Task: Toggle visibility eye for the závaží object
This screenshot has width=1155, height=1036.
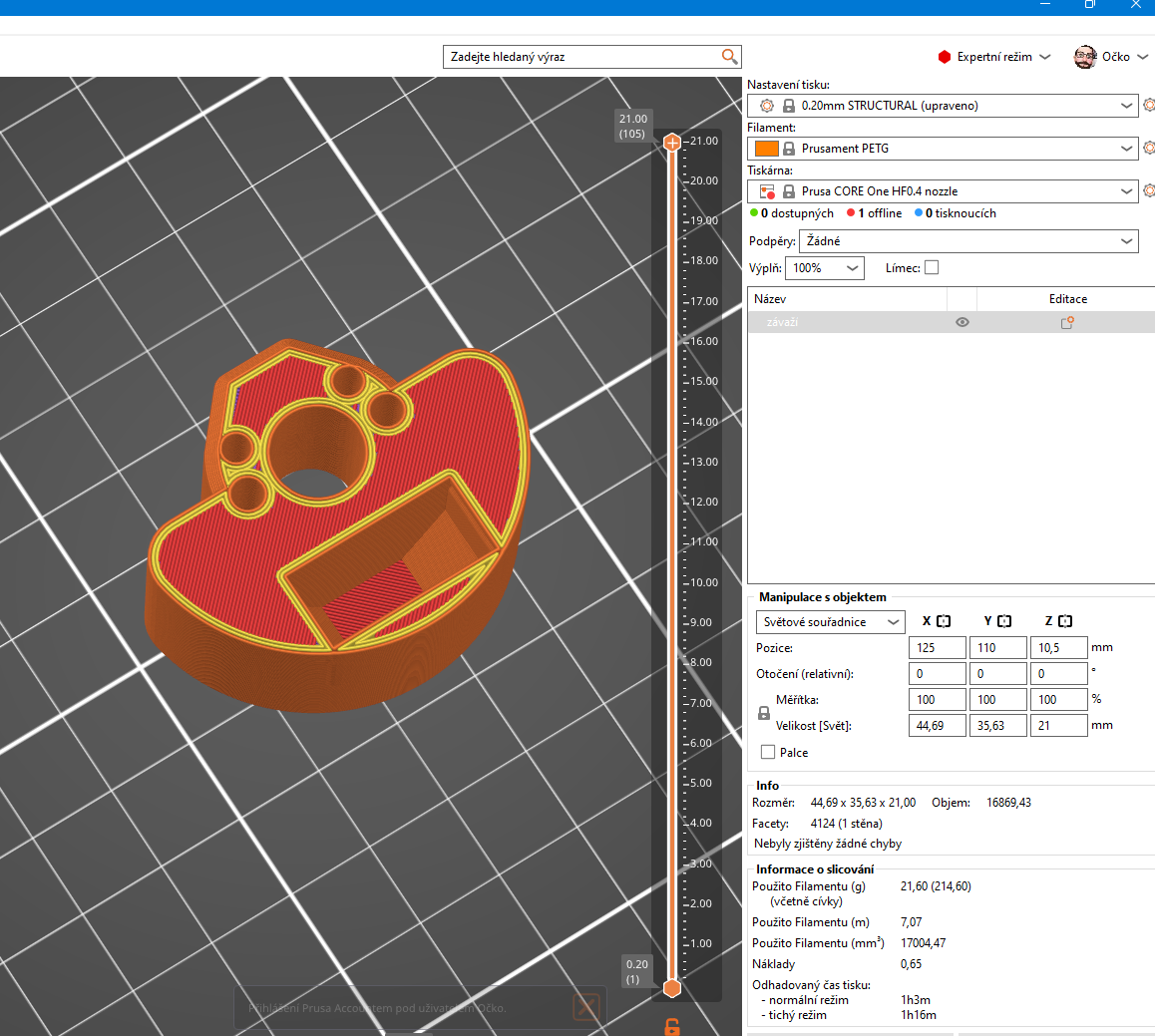Action: pos(962,322)
